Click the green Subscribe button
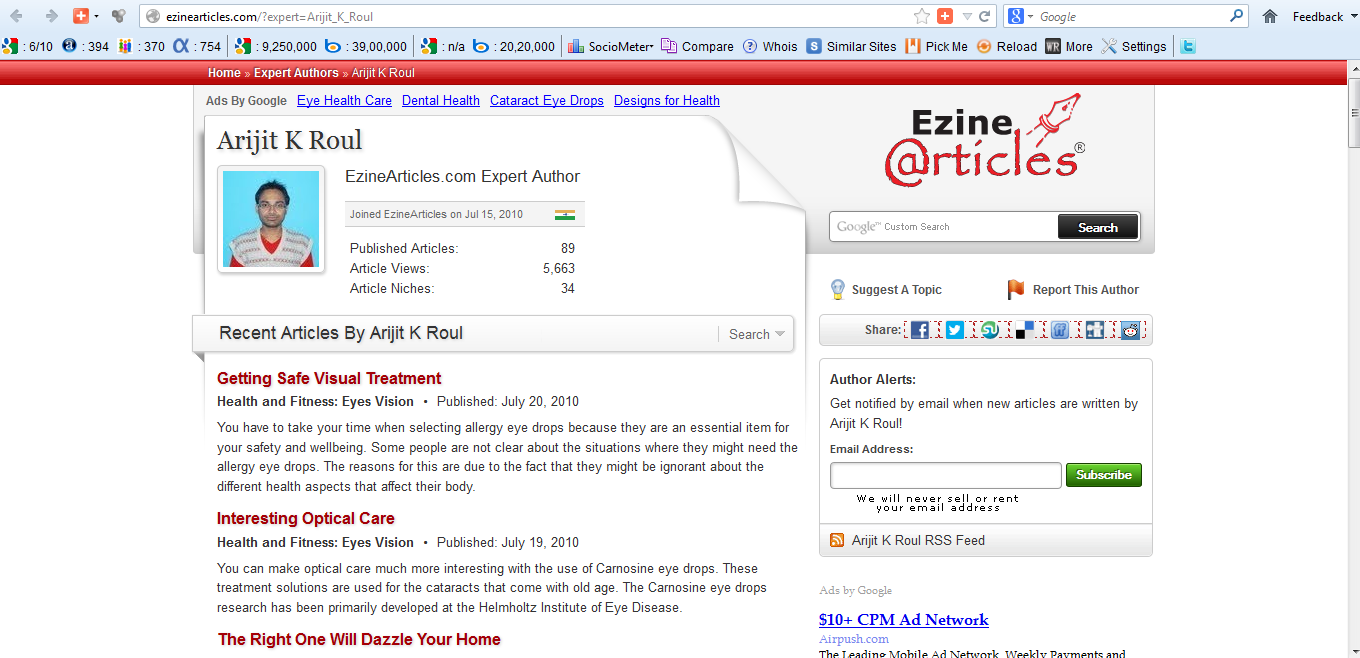Viewport: 1360px width, 658px height. pyautogui.click(x=1104, y=475)
